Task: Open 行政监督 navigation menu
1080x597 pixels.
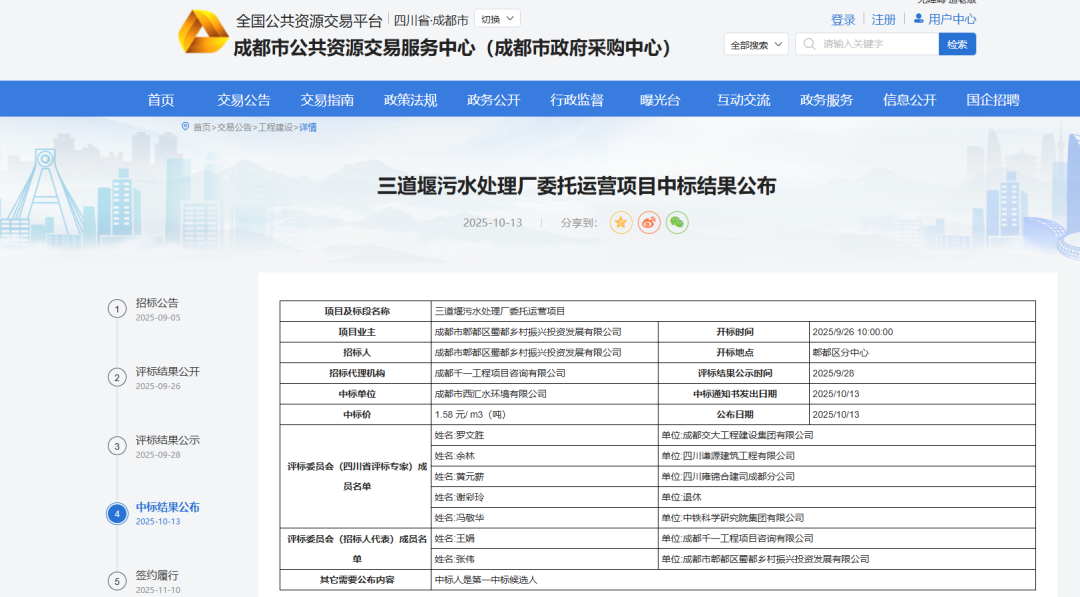Action: (577, 100)
